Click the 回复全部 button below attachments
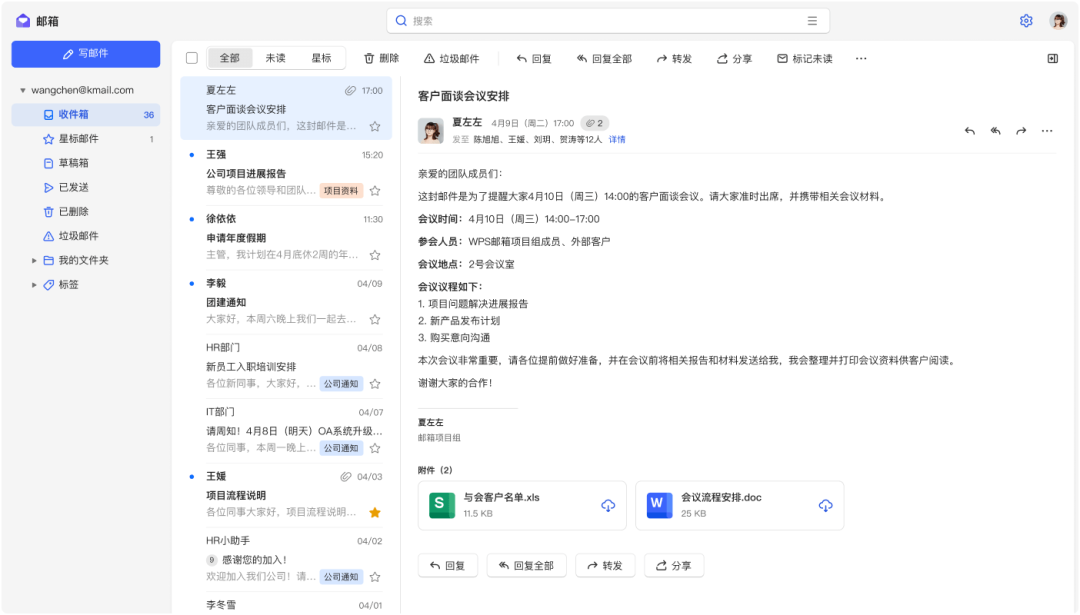 pos(527,566)
